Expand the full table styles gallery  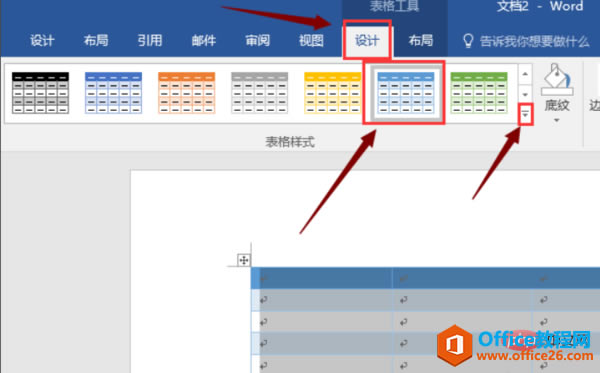(525, 114)
